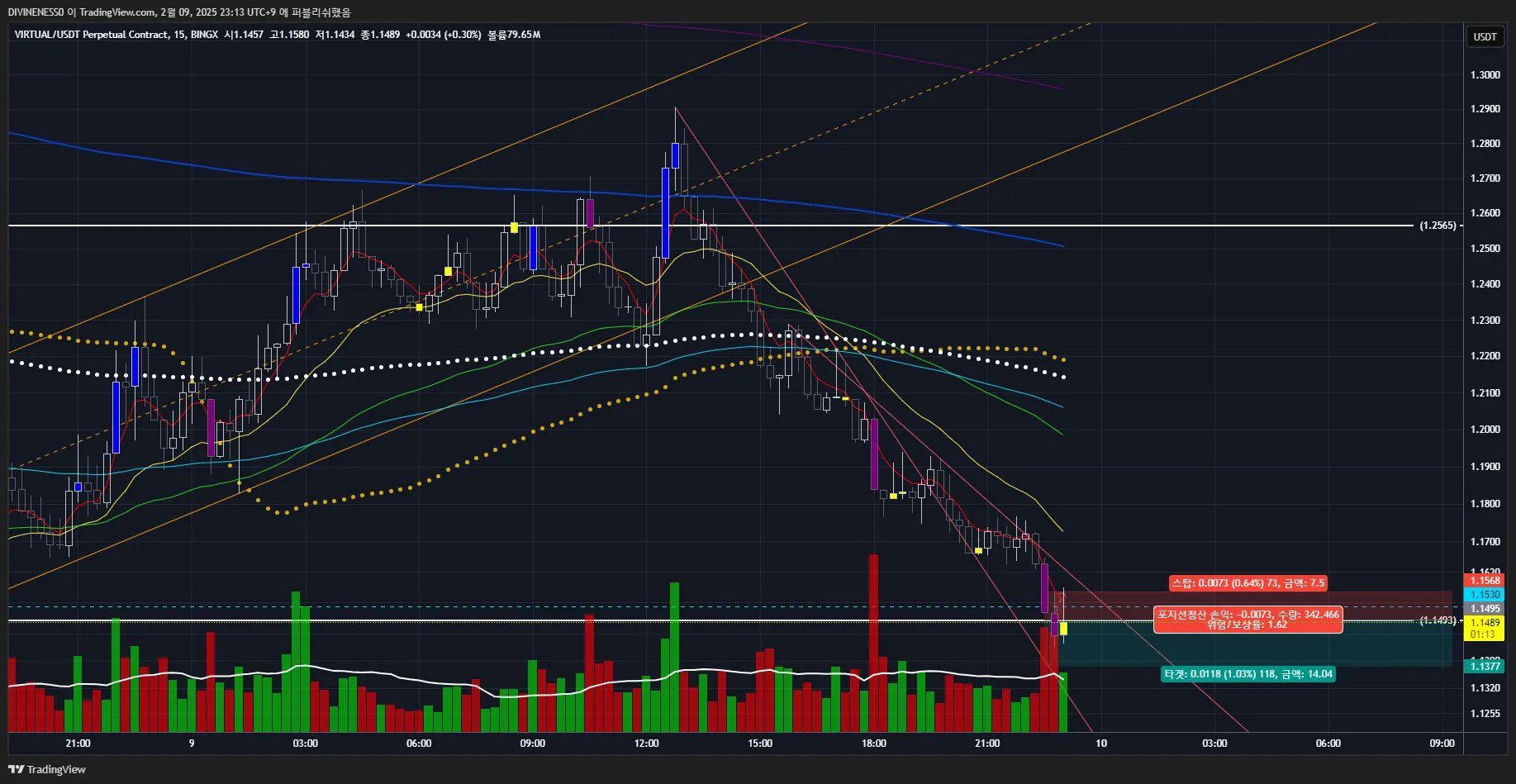The height and width of the screenshot is (784, 1516).
Task: Select the red stop-loss zone of short position
Action: tap(1255, 606)
